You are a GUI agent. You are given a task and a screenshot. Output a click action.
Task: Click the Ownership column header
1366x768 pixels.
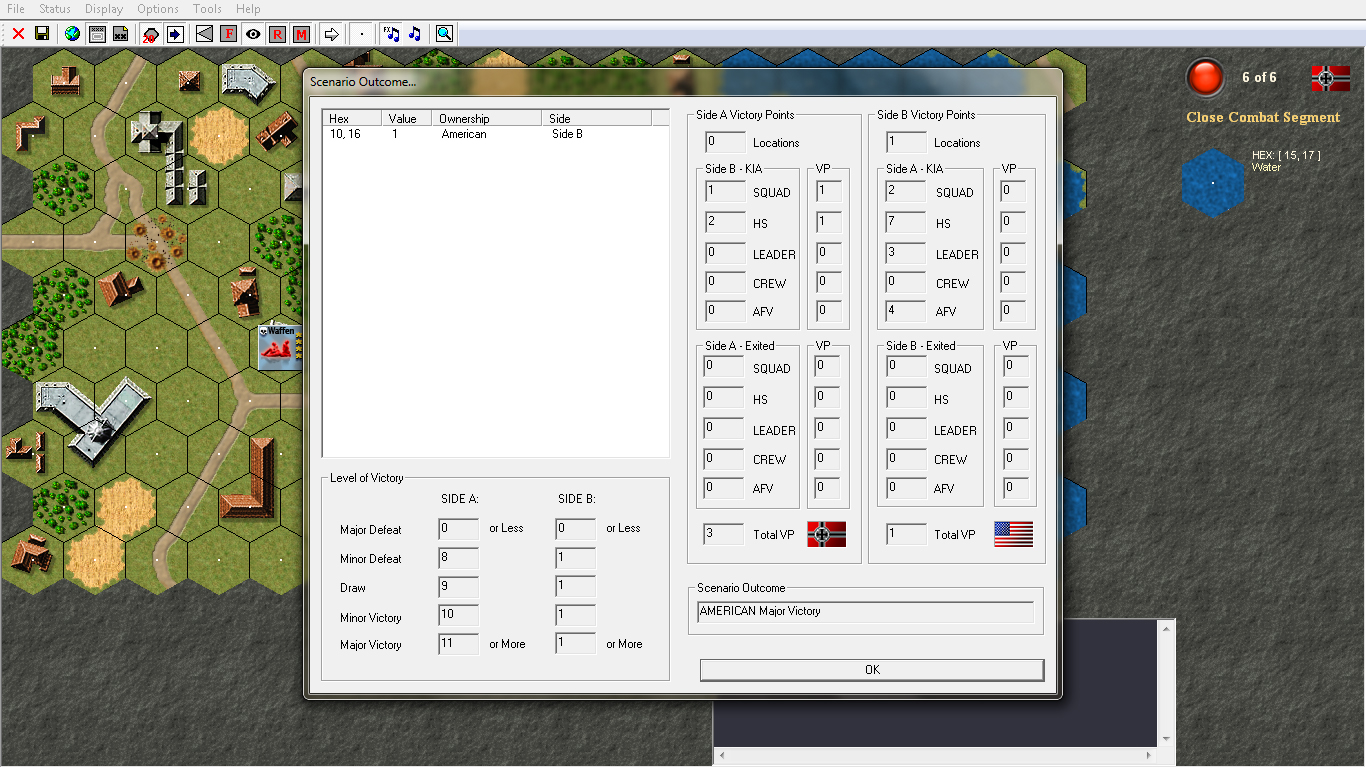[x=487, y=119]
